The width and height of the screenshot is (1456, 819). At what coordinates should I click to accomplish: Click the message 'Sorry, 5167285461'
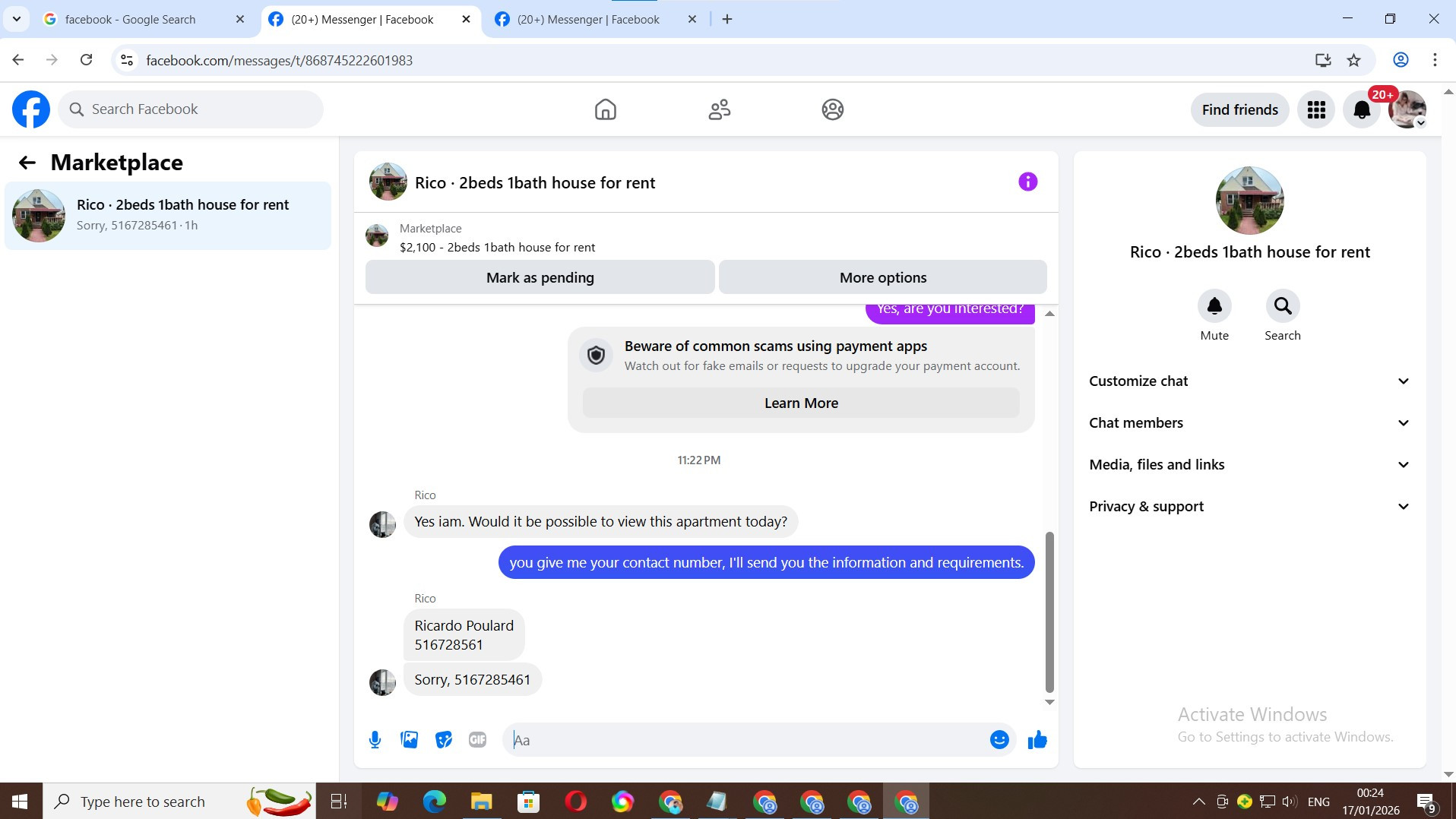click(x=473, y=680)
